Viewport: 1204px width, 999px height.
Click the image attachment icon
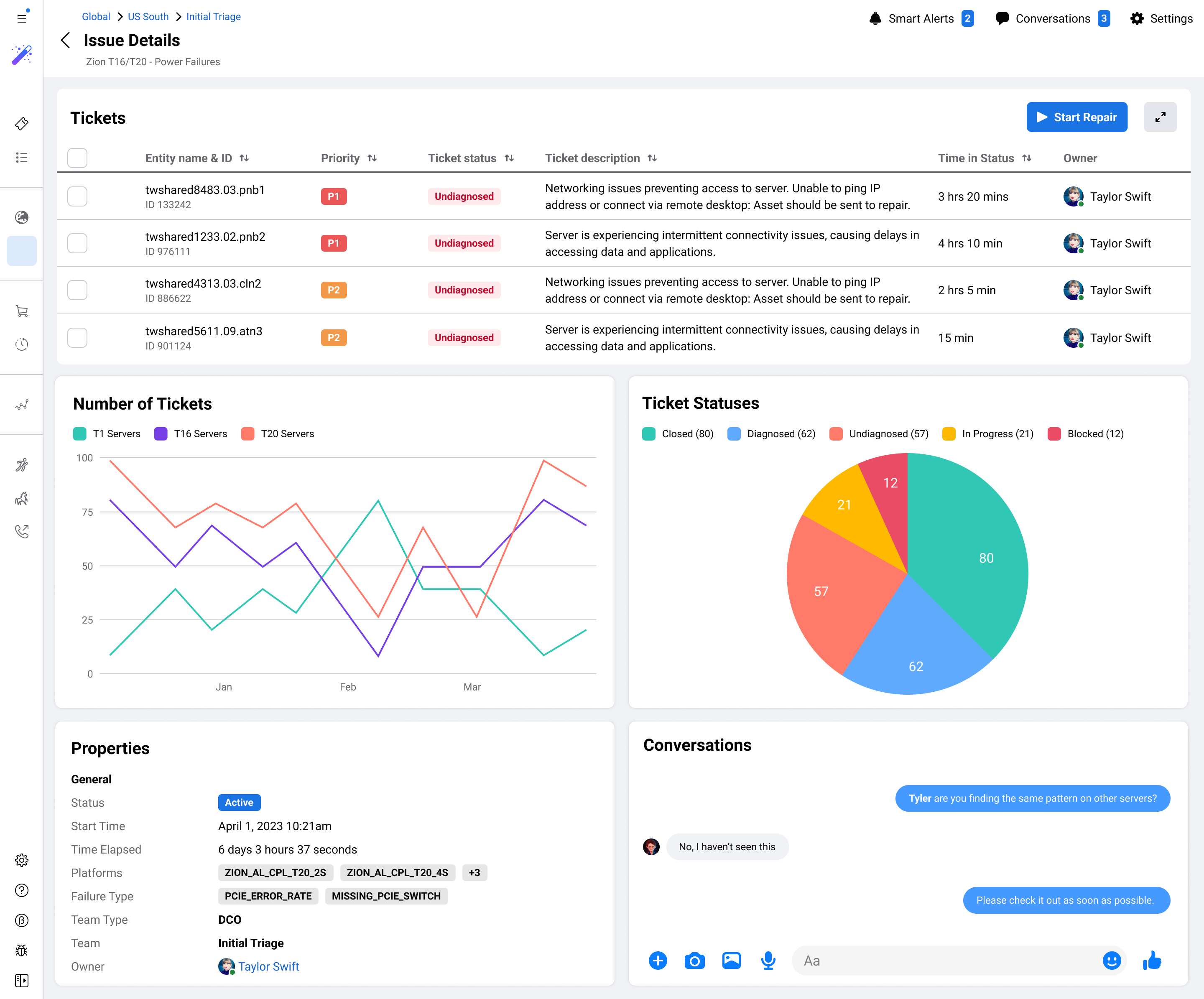pyautogui.click(x=731, y=961)
